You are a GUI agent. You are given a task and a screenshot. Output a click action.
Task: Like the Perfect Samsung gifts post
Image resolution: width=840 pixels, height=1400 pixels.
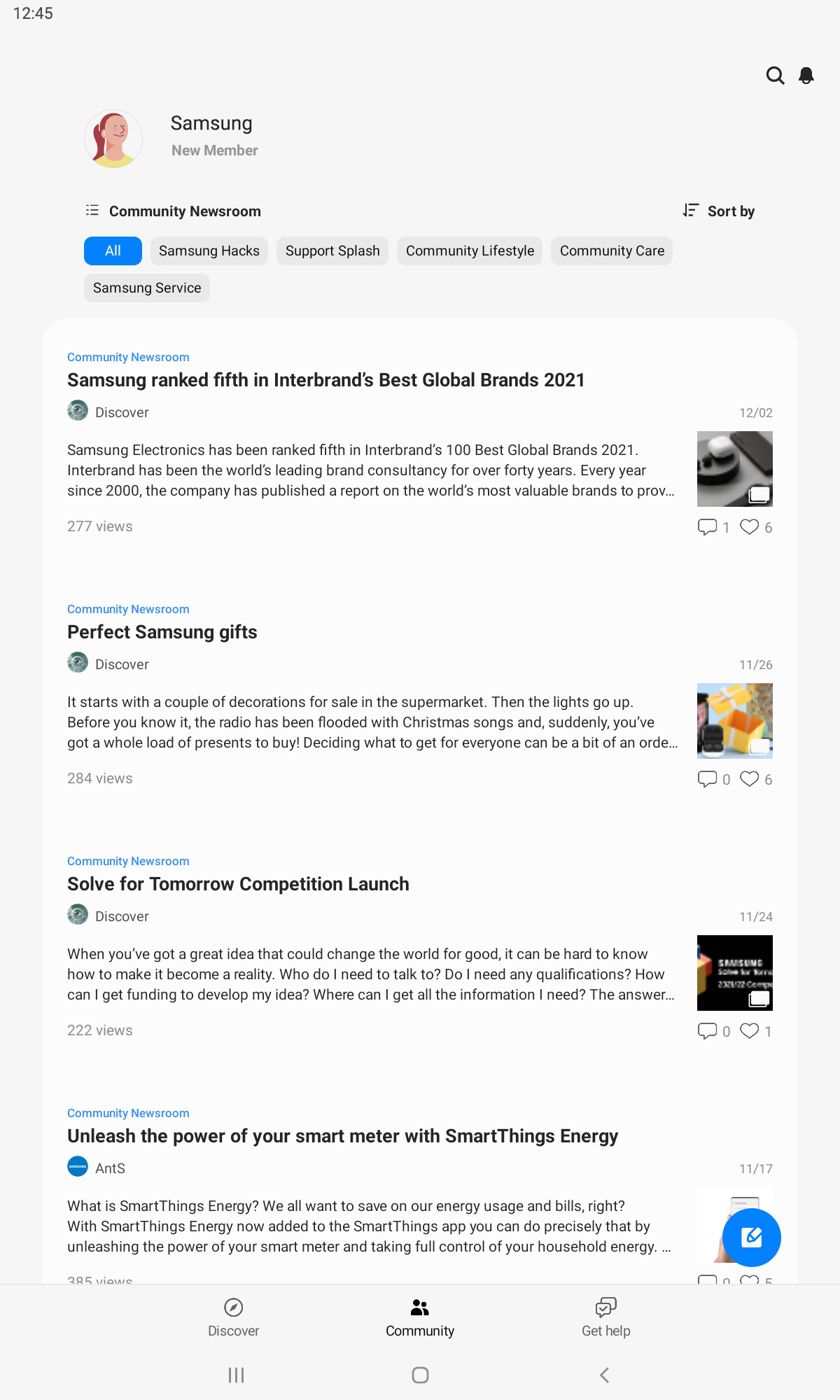click(749, 779)
